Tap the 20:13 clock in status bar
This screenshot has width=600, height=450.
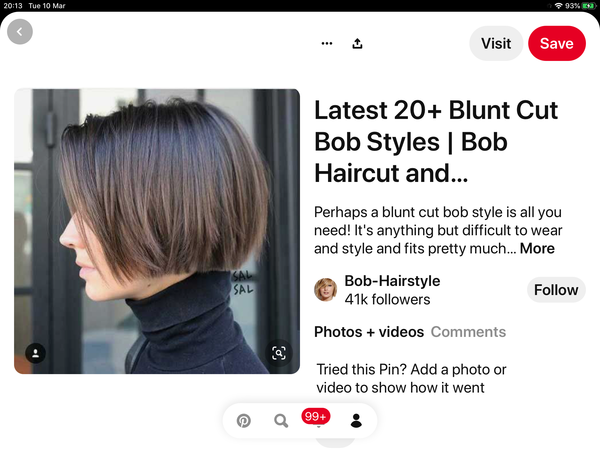(13, 6)
